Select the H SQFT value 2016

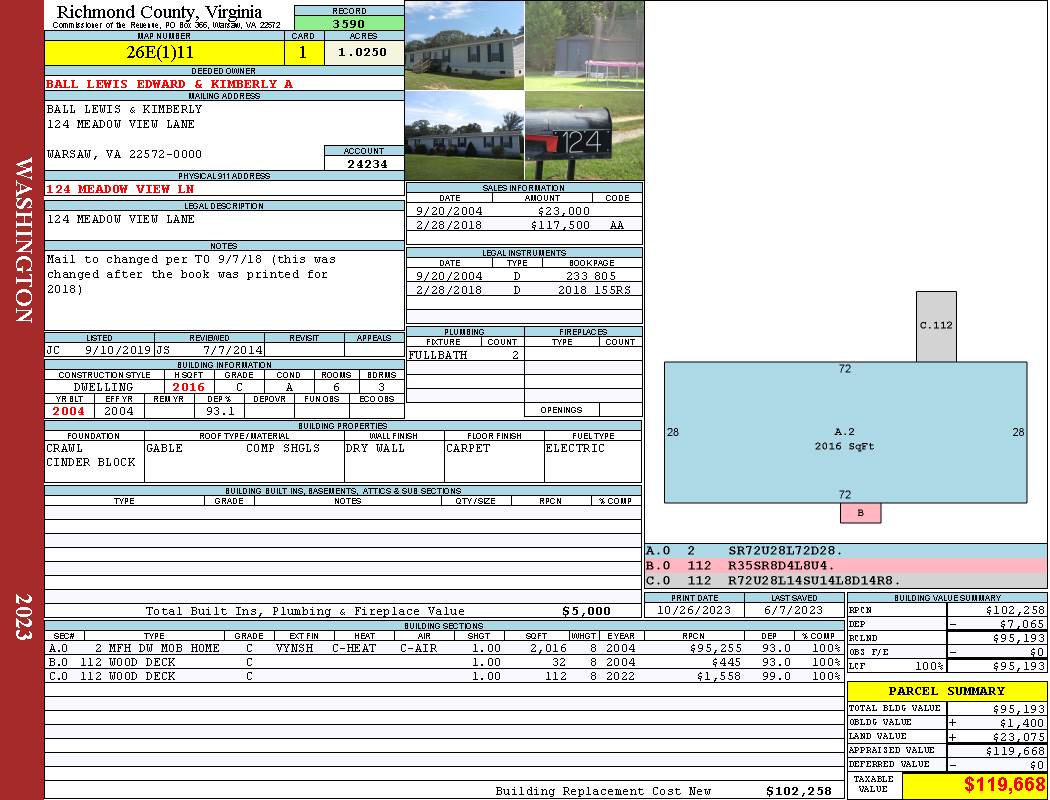click(188, 387)
